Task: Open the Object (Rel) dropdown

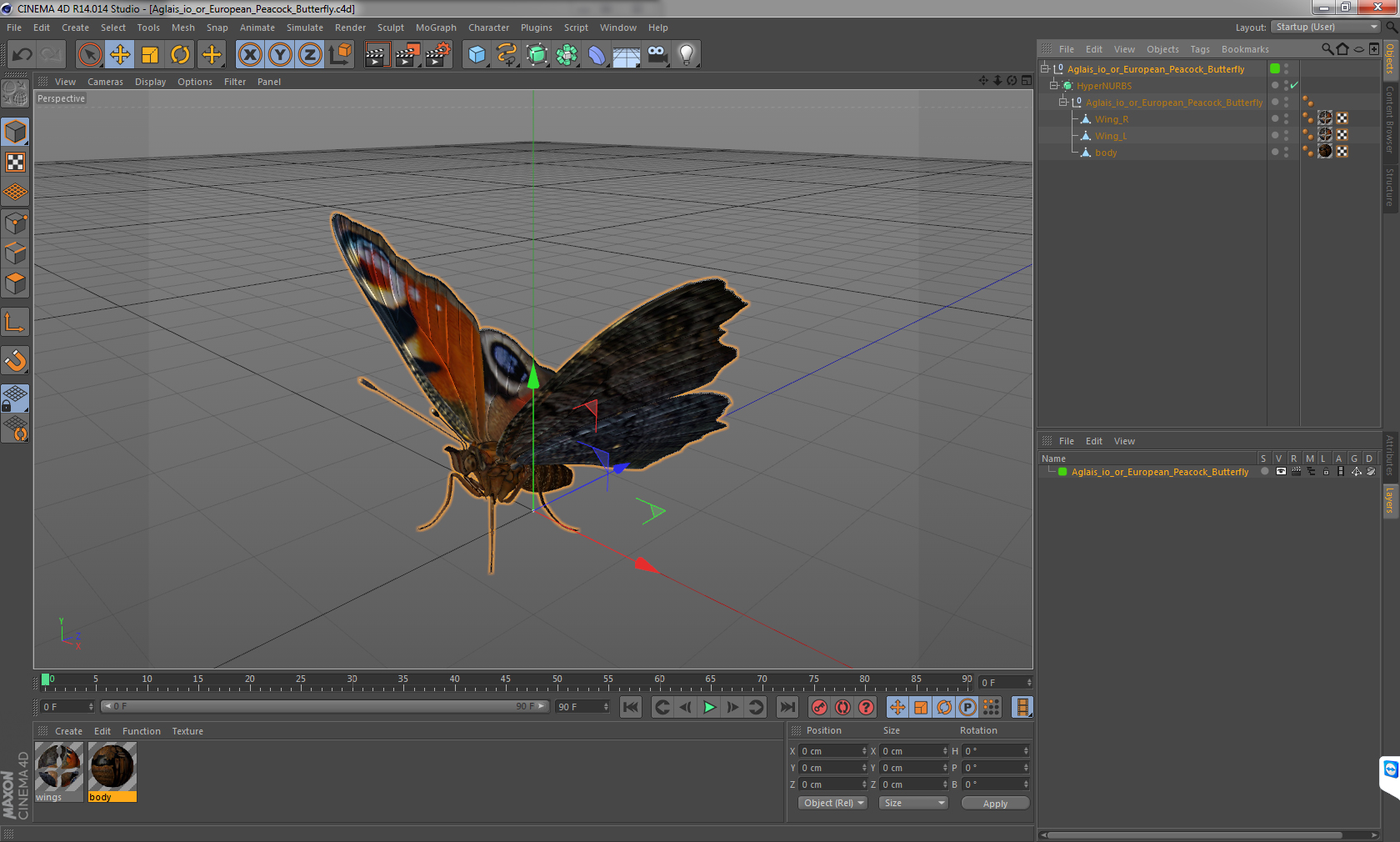Action: [832, 803]
